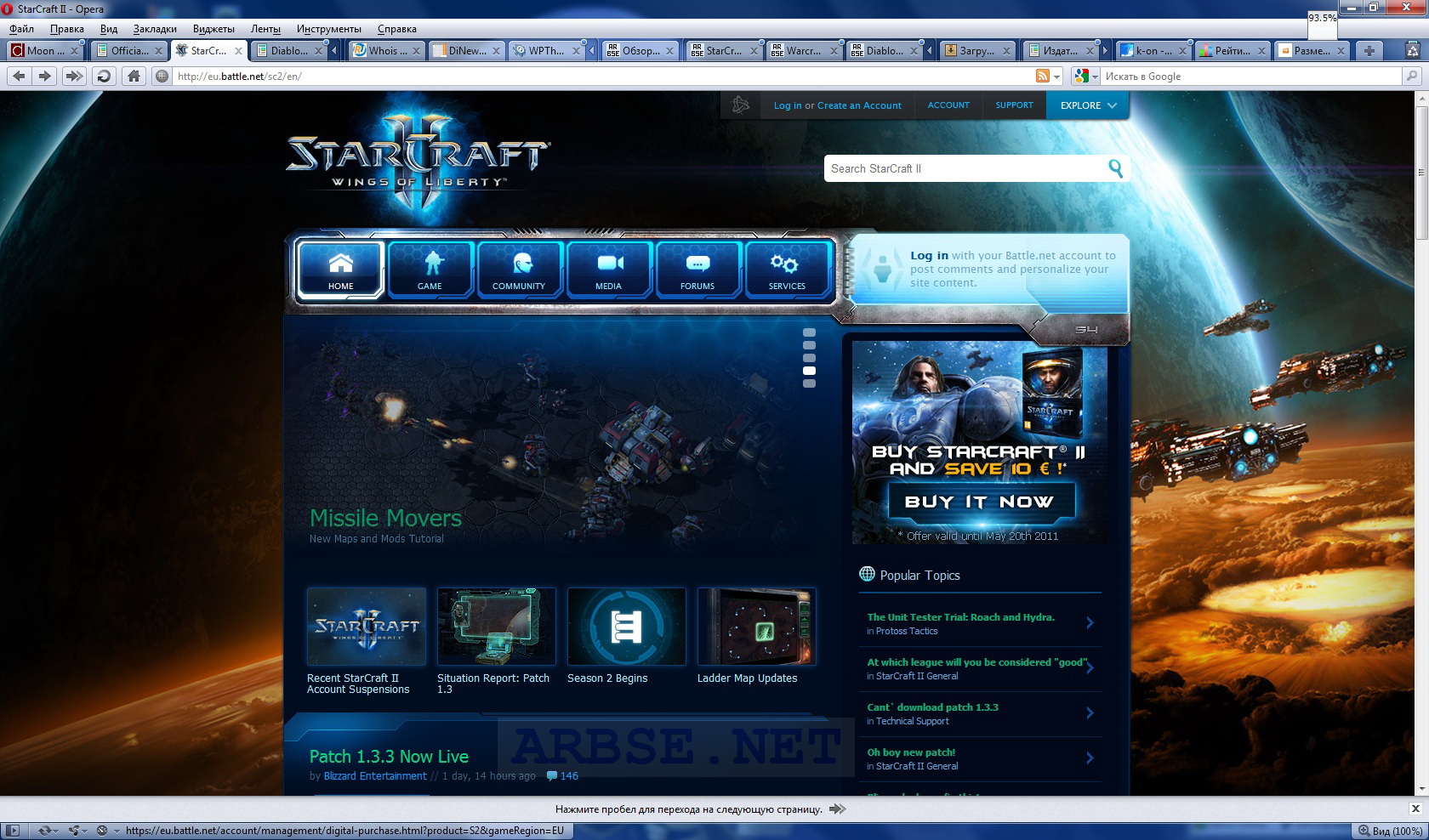Viewport: 1429px width, 840px height.
Task: Open the HOME navigation tile
Action: (x=340, y=270)
